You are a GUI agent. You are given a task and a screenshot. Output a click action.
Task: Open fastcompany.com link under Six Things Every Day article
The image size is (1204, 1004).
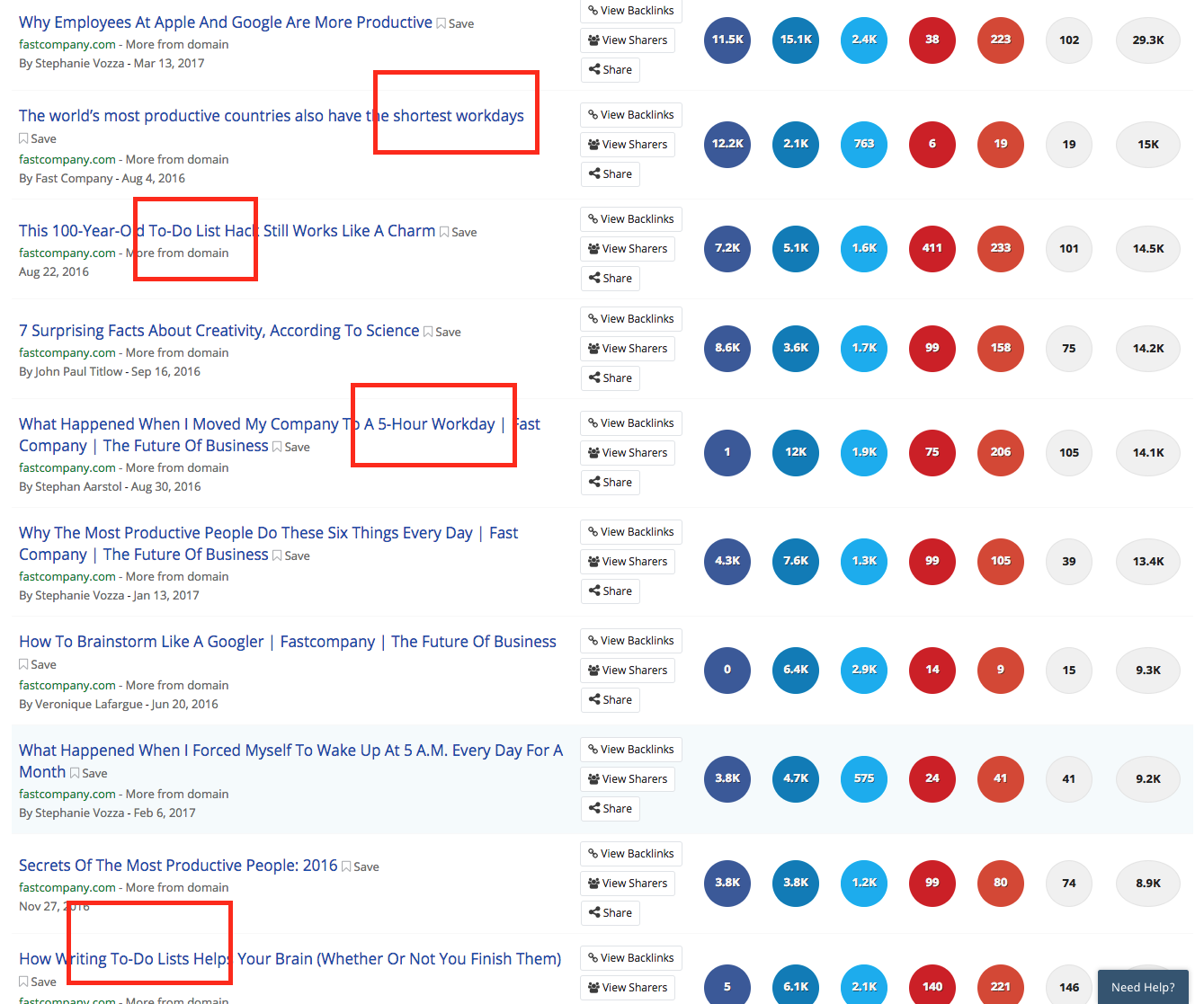tap(67, 576)
